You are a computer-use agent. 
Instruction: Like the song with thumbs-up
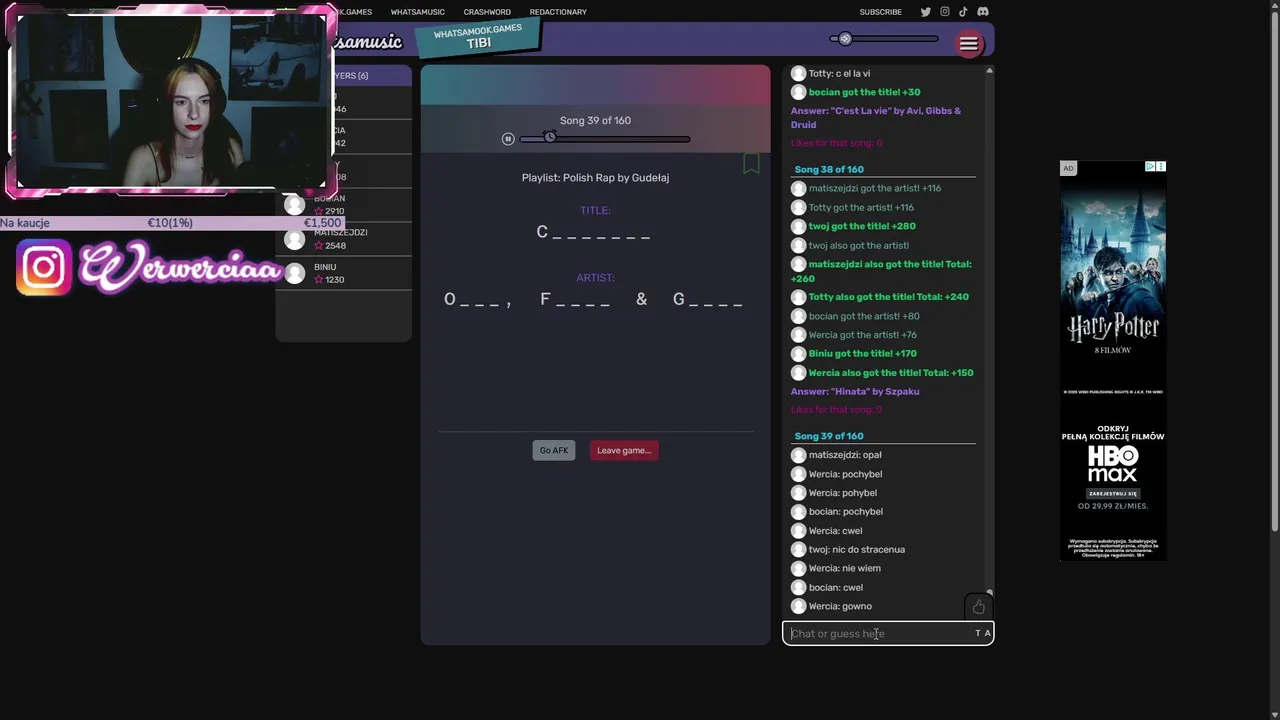(978, 607)
